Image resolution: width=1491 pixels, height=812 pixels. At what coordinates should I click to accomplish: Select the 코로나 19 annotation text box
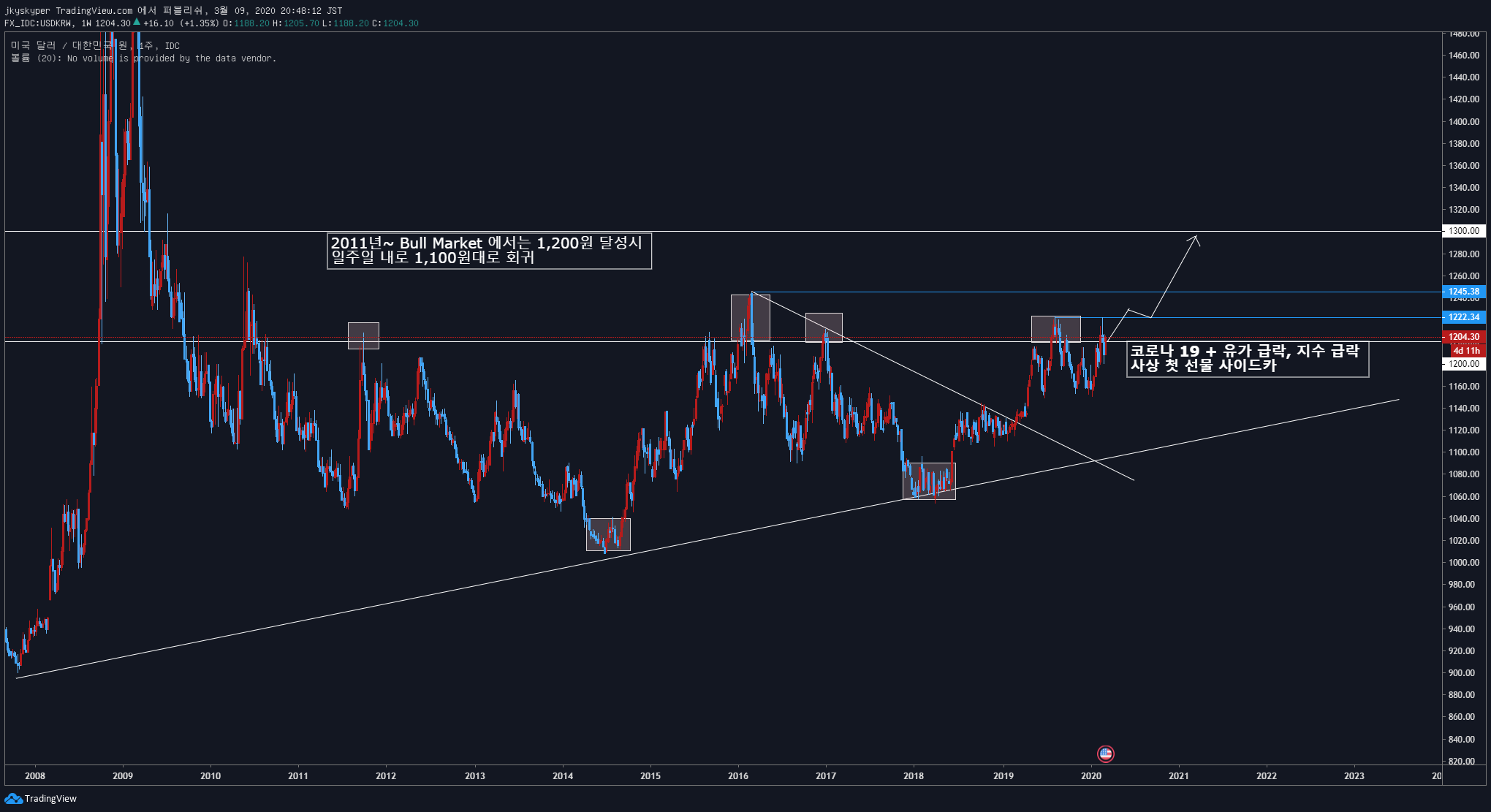pos(1247,359)
